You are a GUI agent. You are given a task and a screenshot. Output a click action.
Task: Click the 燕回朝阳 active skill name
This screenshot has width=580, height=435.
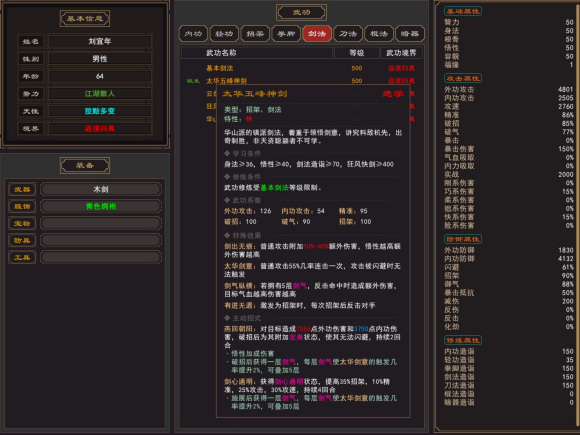(238, 329)
